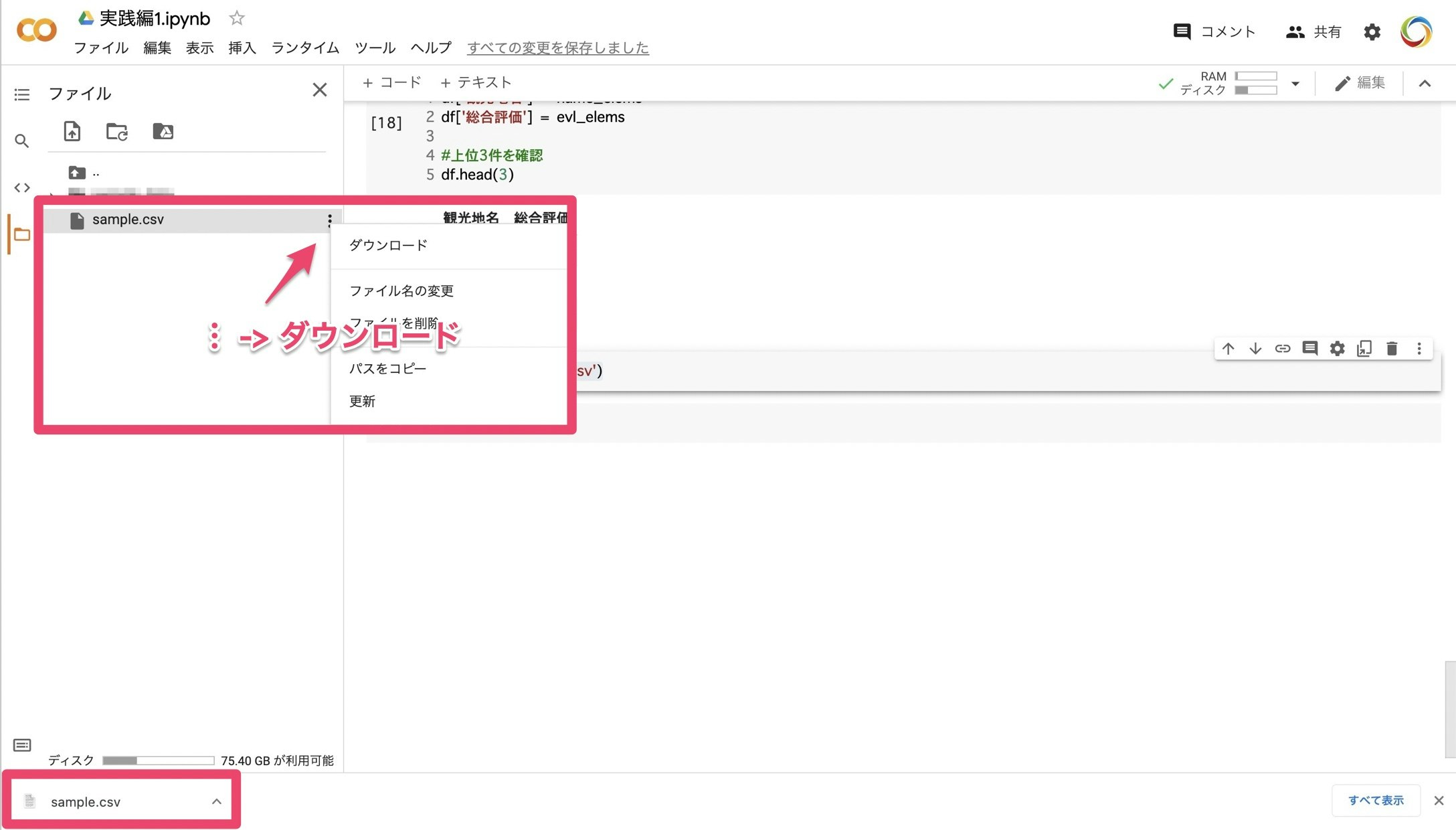1456x830 pixels.
Task: Expand the RAM and disk resource dropdown
Action: tap(1295, 84)
